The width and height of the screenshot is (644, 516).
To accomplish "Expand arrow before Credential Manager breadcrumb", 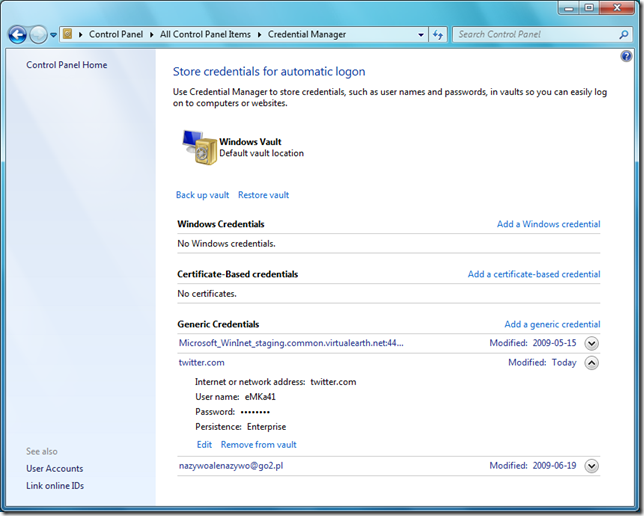I will pyautogui.click(x=260, y=35).
